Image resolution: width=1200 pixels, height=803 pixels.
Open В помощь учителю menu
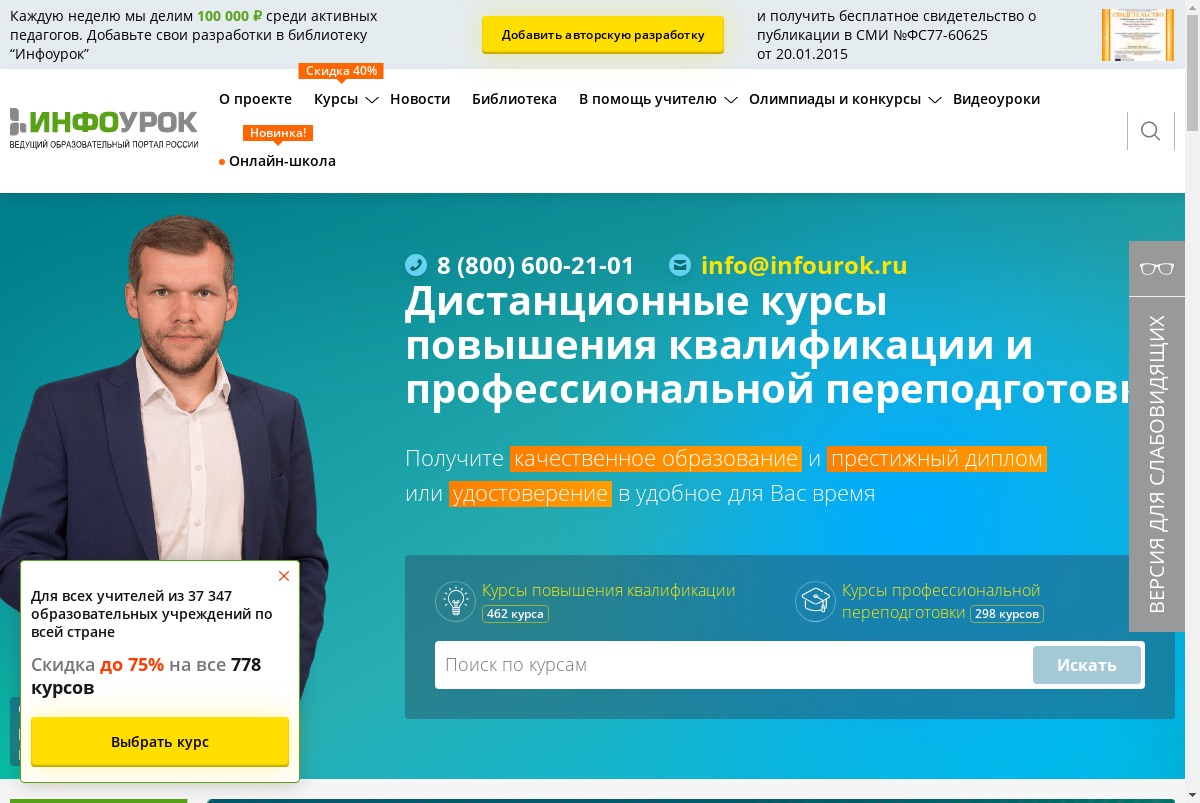click(x=648, y=99)
